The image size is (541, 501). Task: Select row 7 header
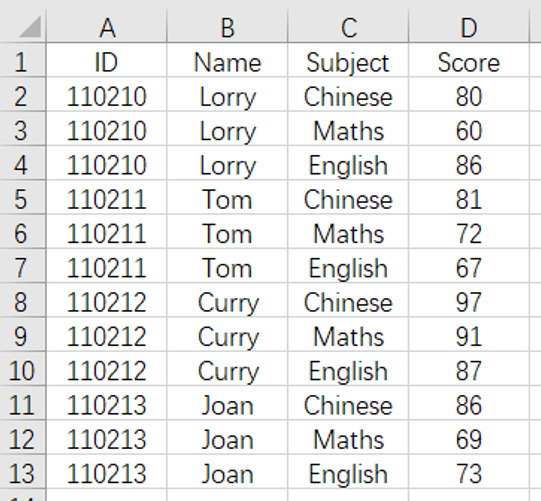pyautogui.click(x=22, y=266)
